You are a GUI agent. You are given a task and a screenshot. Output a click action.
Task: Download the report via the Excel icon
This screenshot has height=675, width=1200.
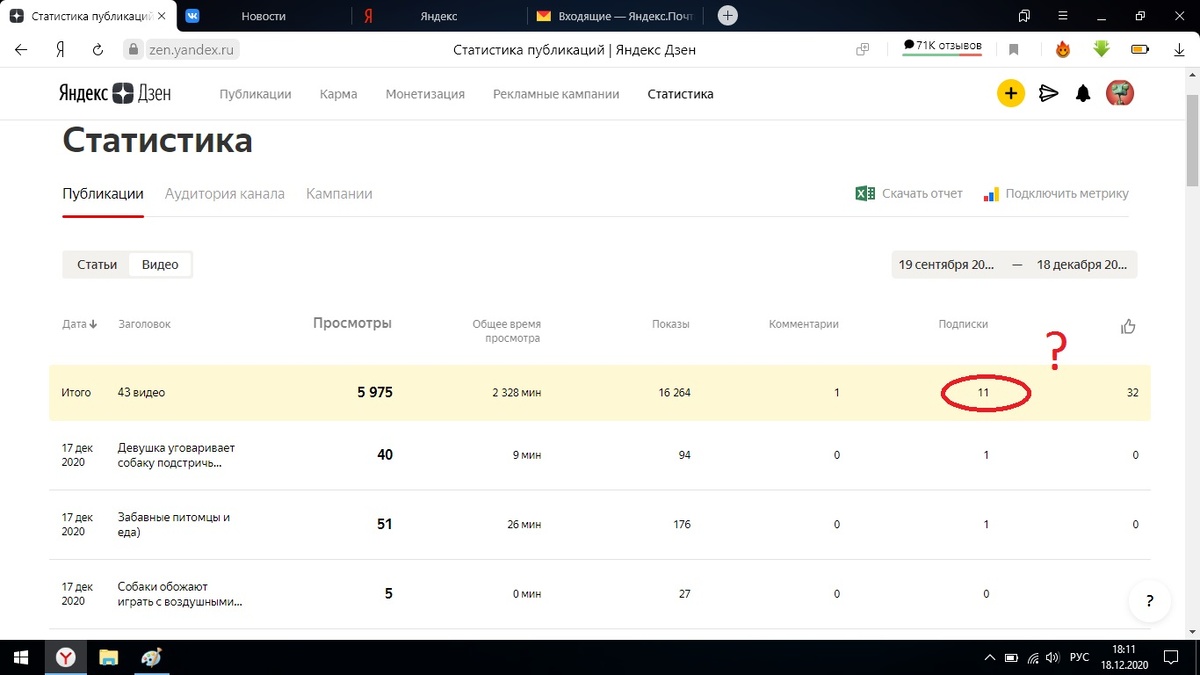click(x=864, y=193)
